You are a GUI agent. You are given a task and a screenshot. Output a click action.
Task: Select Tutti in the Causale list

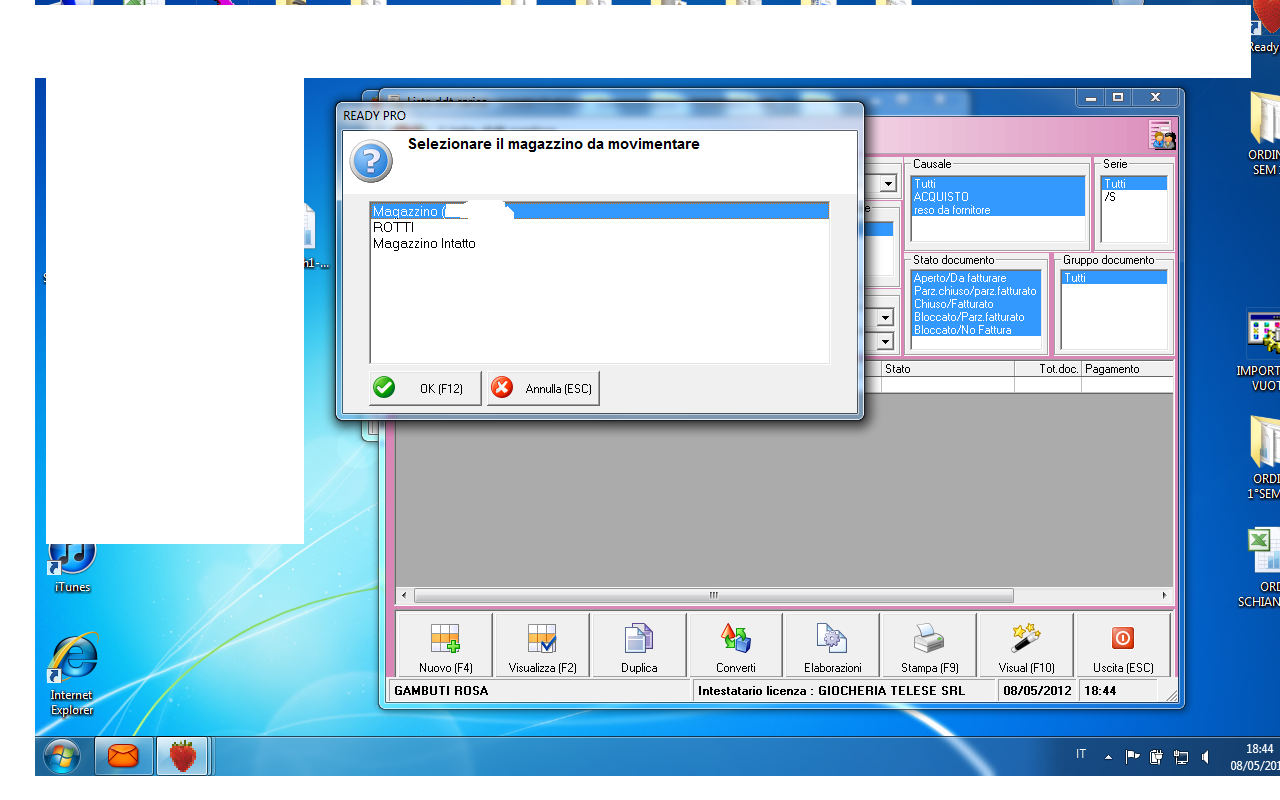997,184
